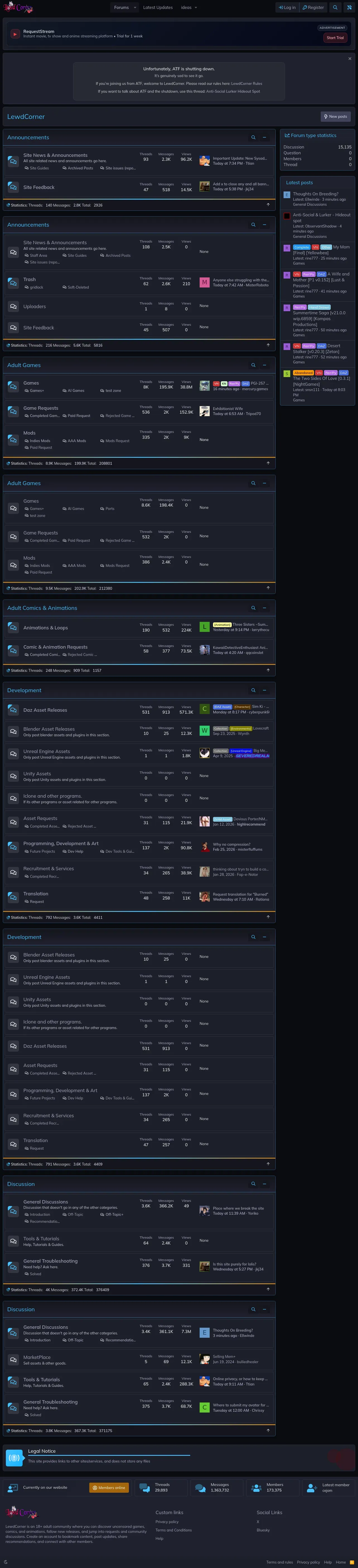Click the Currently on our website icon
358x1568 pixels.
point(13,1487)
